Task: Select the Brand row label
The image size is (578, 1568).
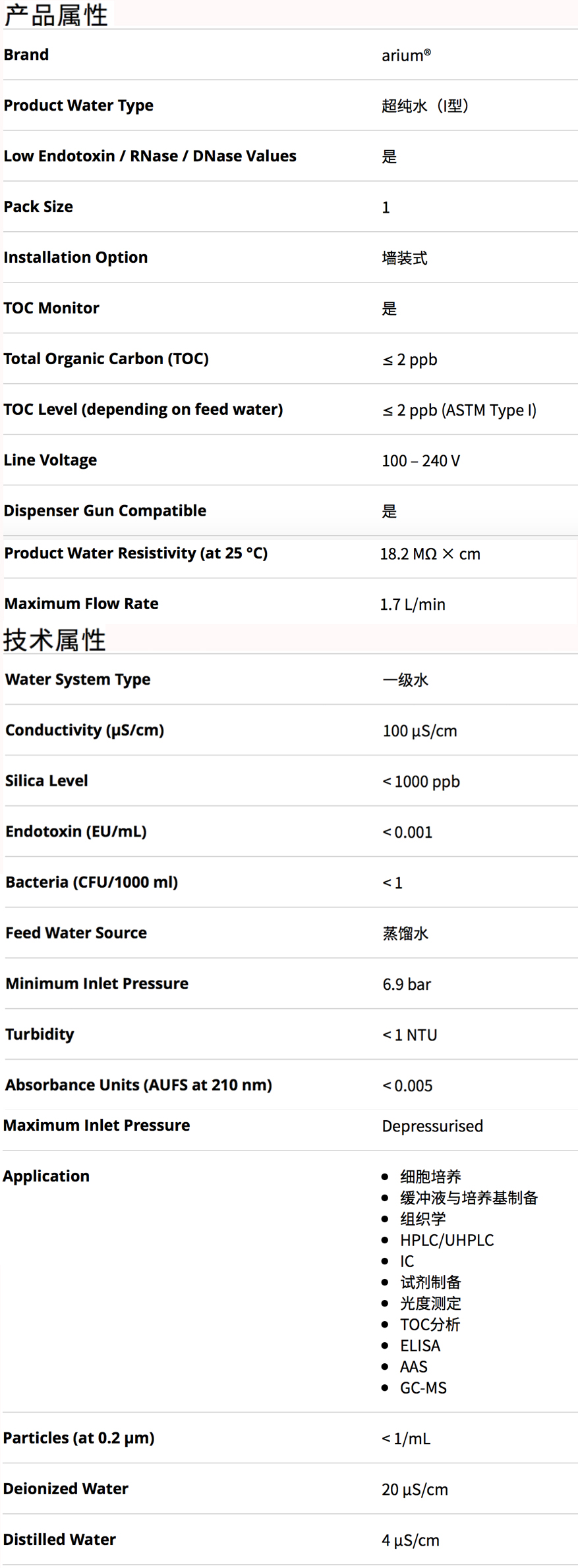Action: point(26,55)
